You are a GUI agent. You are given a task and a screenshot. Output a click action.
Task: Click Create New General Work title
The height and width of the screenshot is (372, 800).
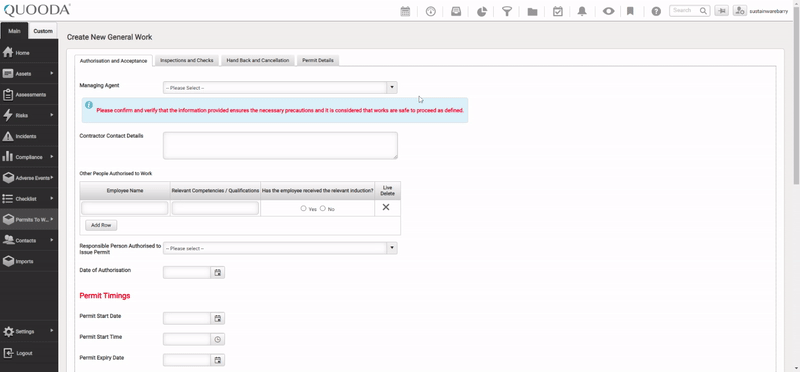click(x=109, y=37)
